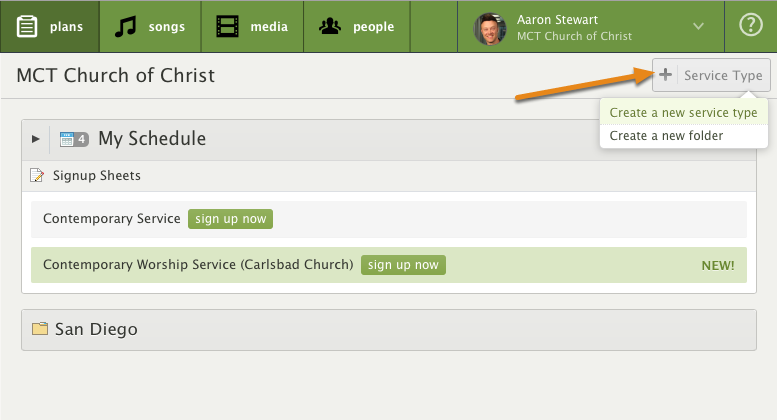Click the calendar icon with badge 4
This screenshot has height=420, width=777.
point(74,139)
